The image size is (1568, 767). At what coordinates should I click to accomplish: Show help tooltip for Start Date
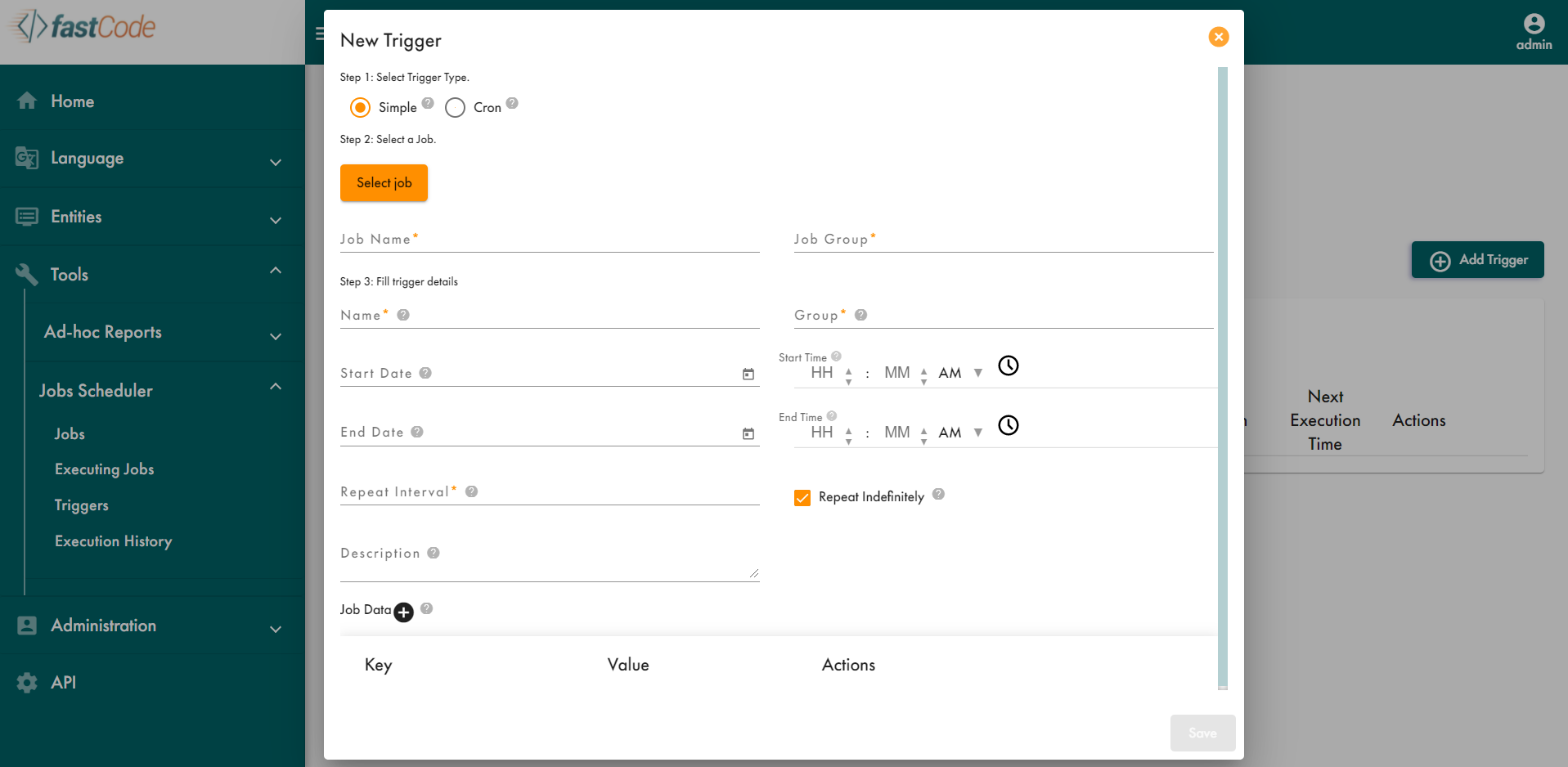pyautogui.click(x=425, y=373)
